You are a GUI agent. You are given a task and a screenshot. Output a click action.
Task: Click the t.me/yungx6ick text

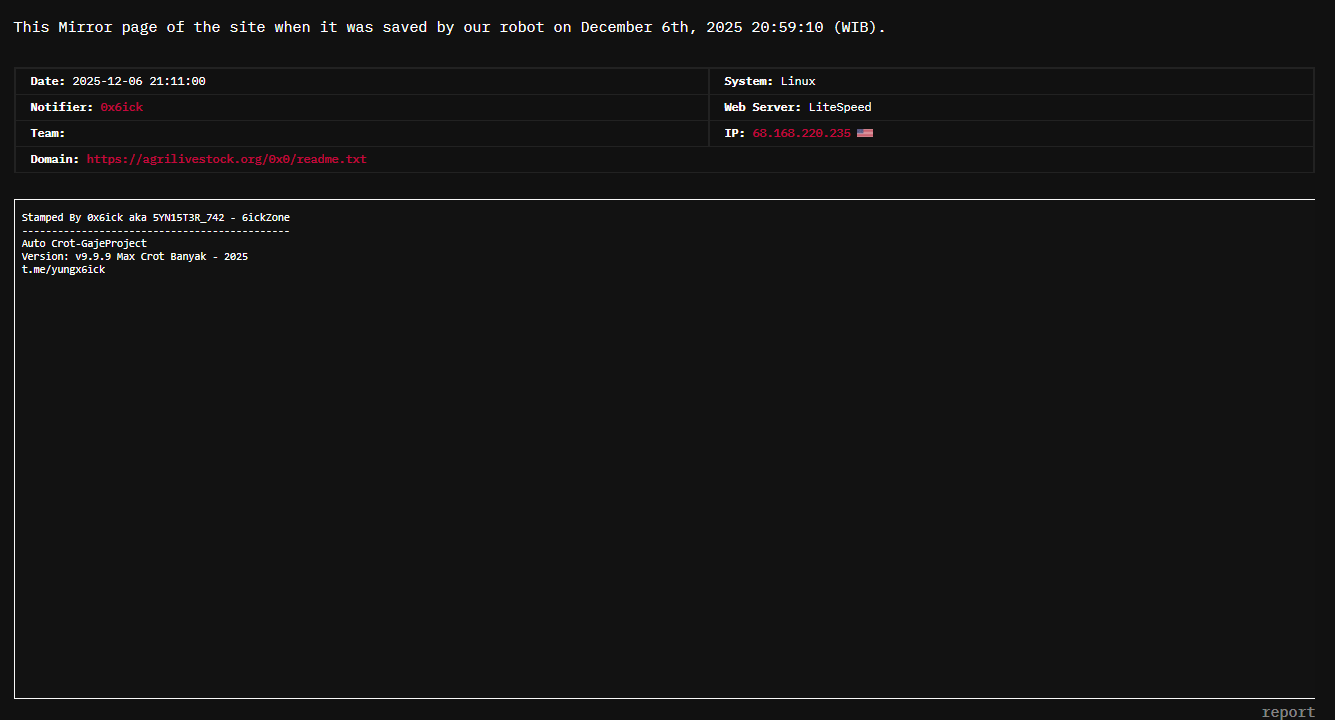[63, 269]
